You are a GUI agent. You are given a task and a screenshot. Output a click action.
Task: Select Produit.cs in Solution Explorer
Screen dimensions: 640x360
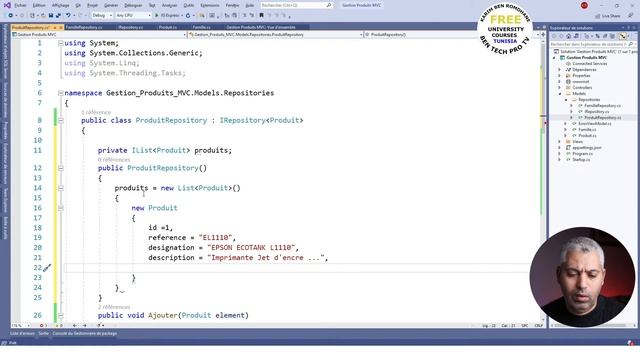pos(587,136)
